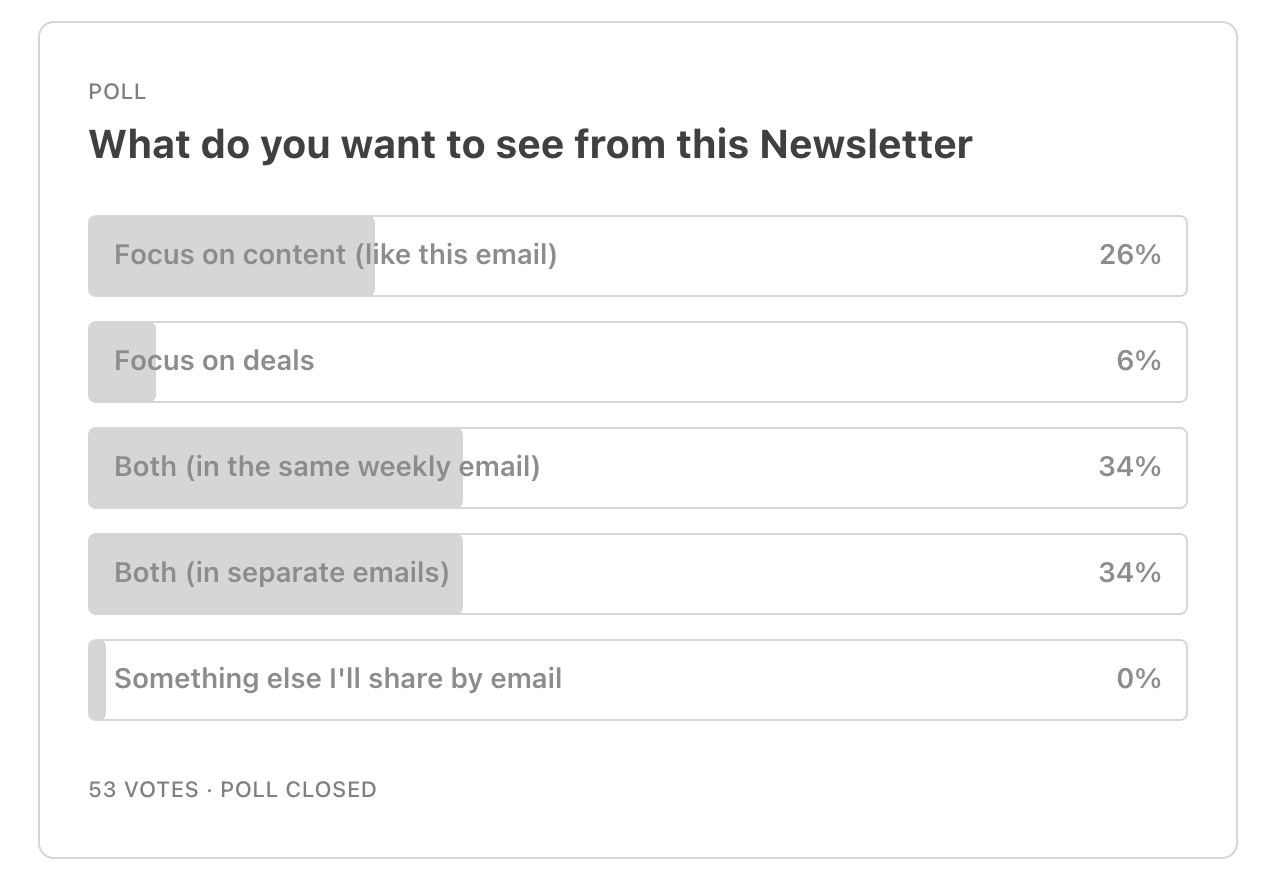Click the small gray bar of 'Something else' option
This screenshot has height=886, width=1276.
coord(97,680)
